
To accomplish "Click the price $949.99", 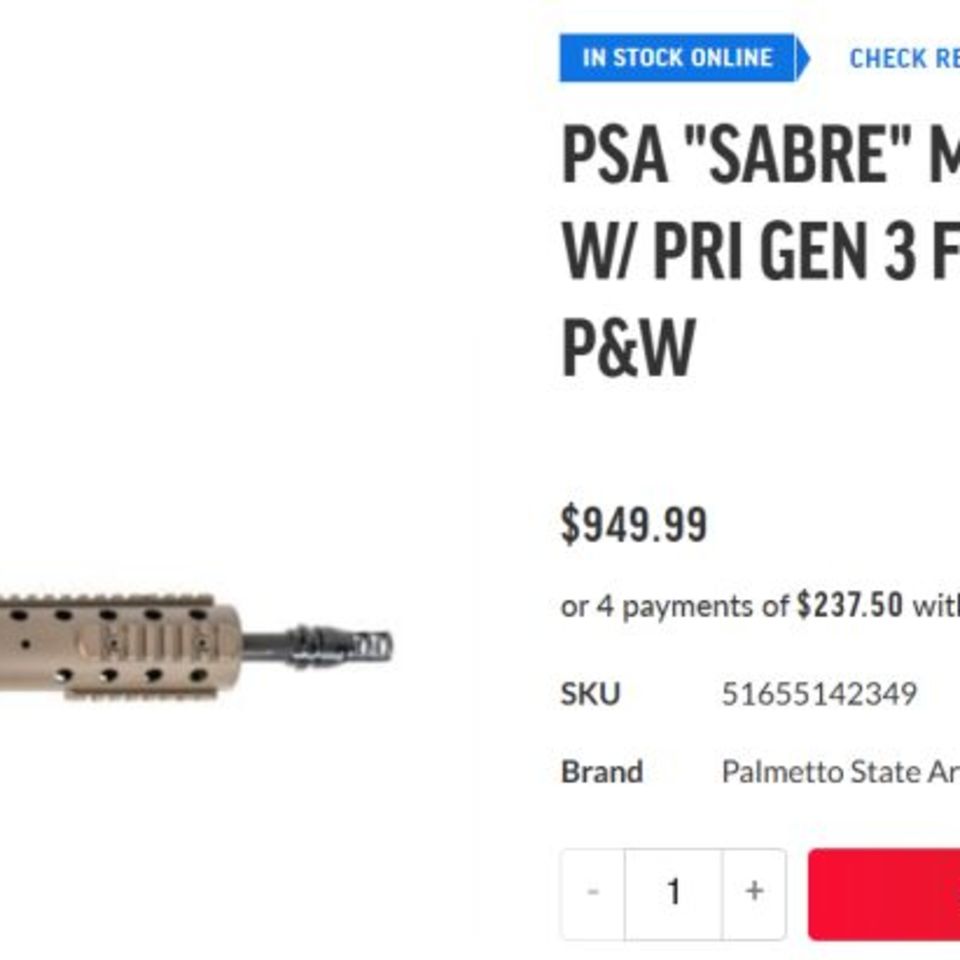I will pos(634,520).
